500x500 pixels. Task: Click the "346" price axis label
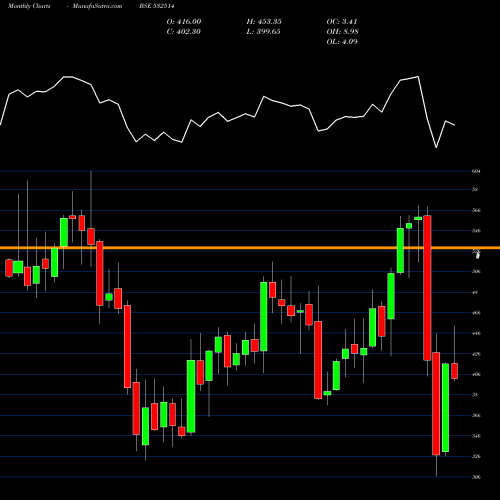click(476, 436)
